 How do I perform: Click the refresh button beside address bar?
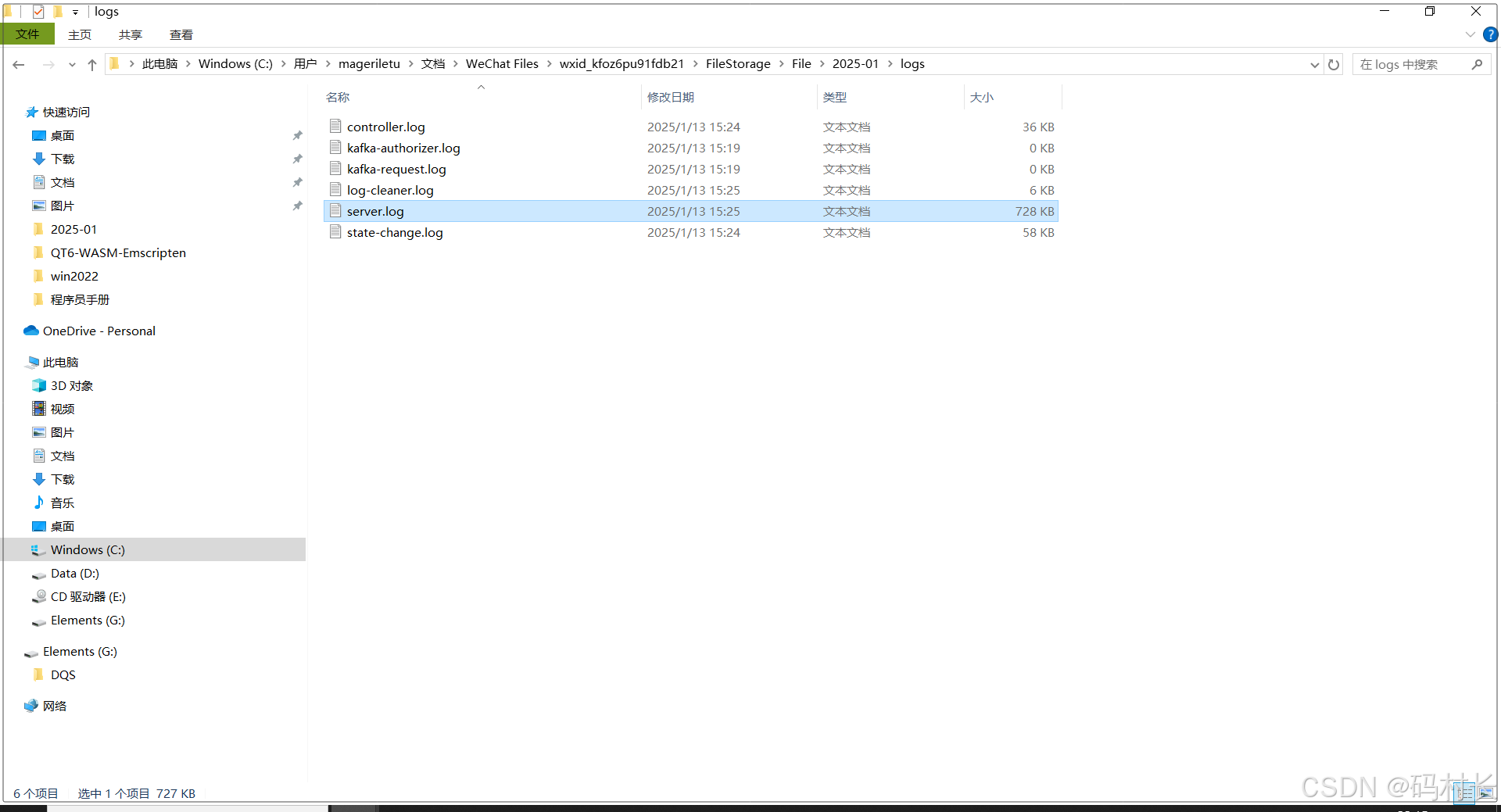[x=1334, y=65]
